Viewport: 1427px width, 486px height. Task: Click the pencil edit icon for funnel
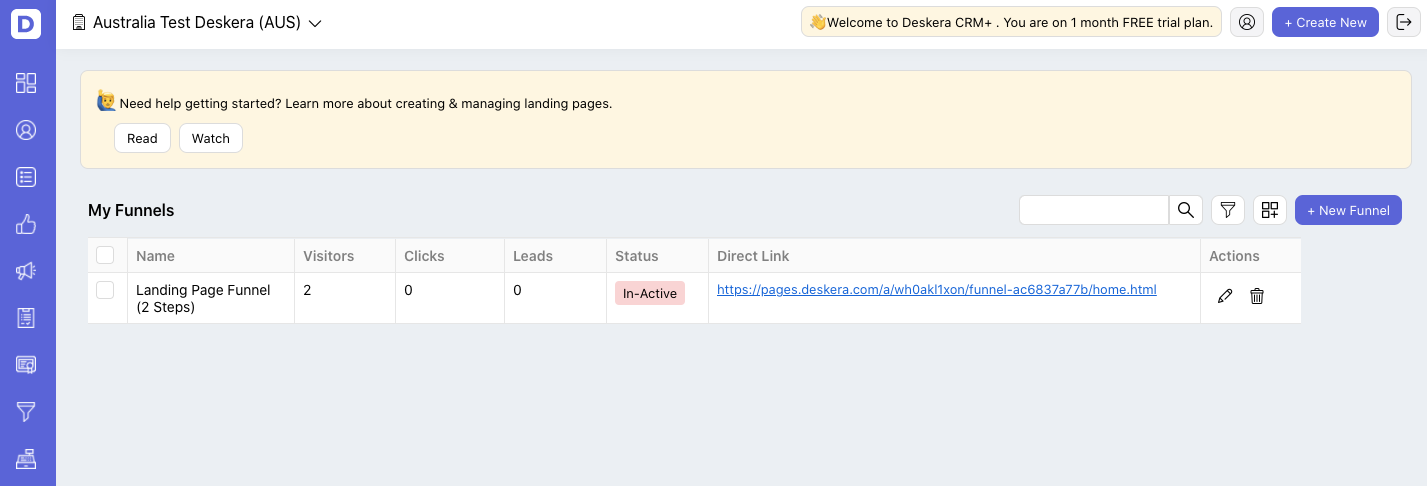click(x=1225, y=296)
